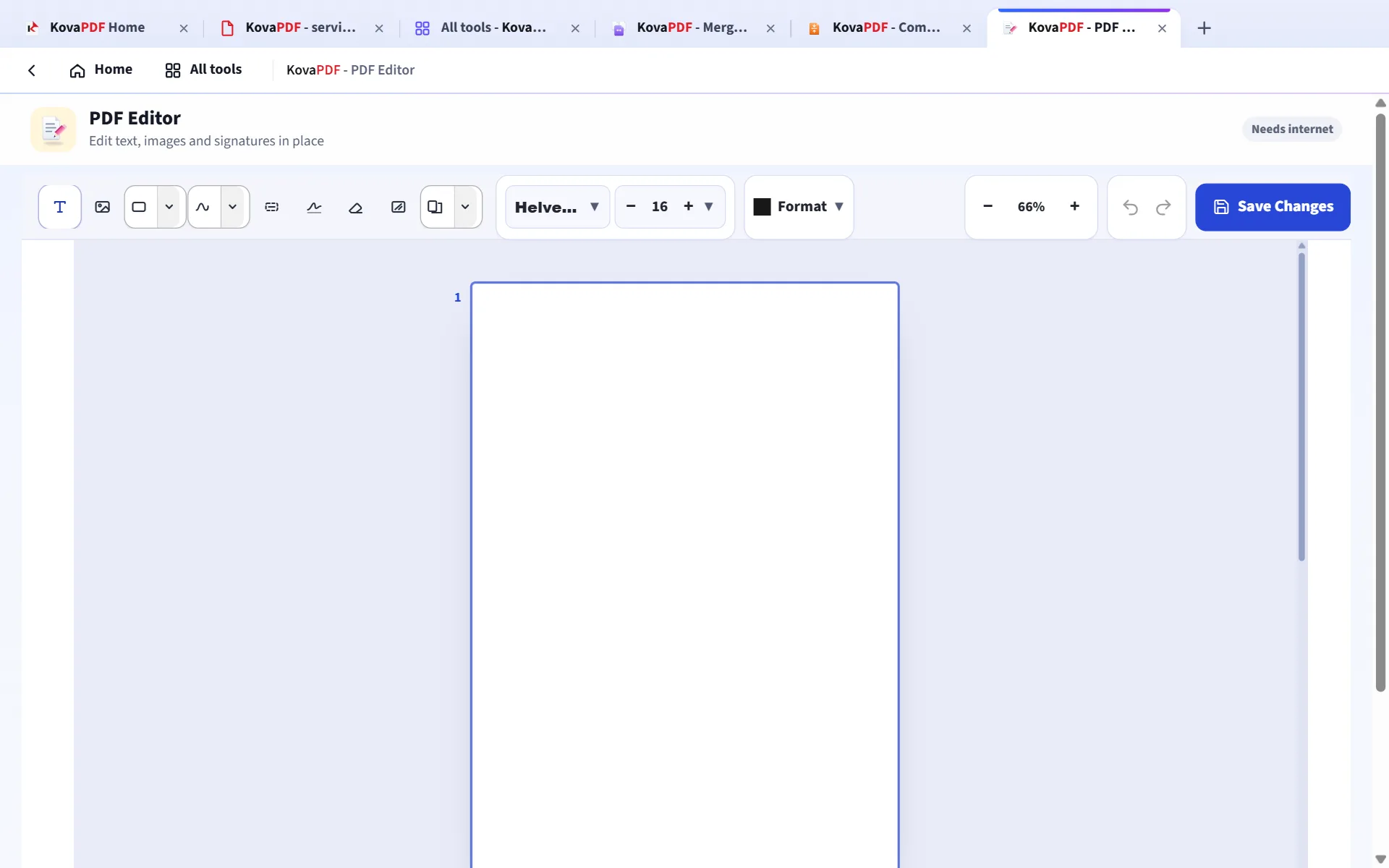Click the Needs internet badge
This screenshot has width=1389, height=868.
pyautogui.click(x=1292, y=129)
